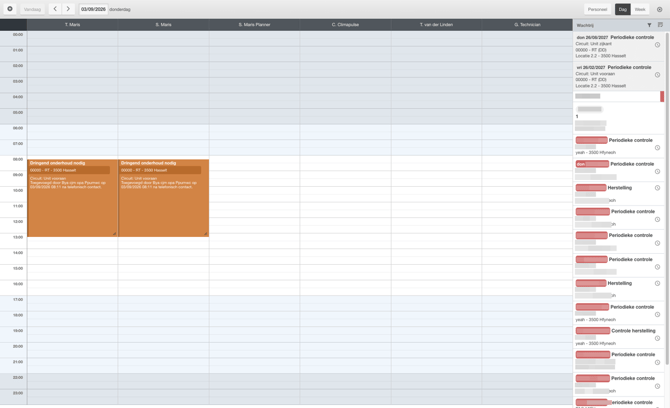Image resolution: width=670 pixels, height=408 pixels.
Task: Open the Personeel view button
Action: pyautogui.click(x=597, y=9)
